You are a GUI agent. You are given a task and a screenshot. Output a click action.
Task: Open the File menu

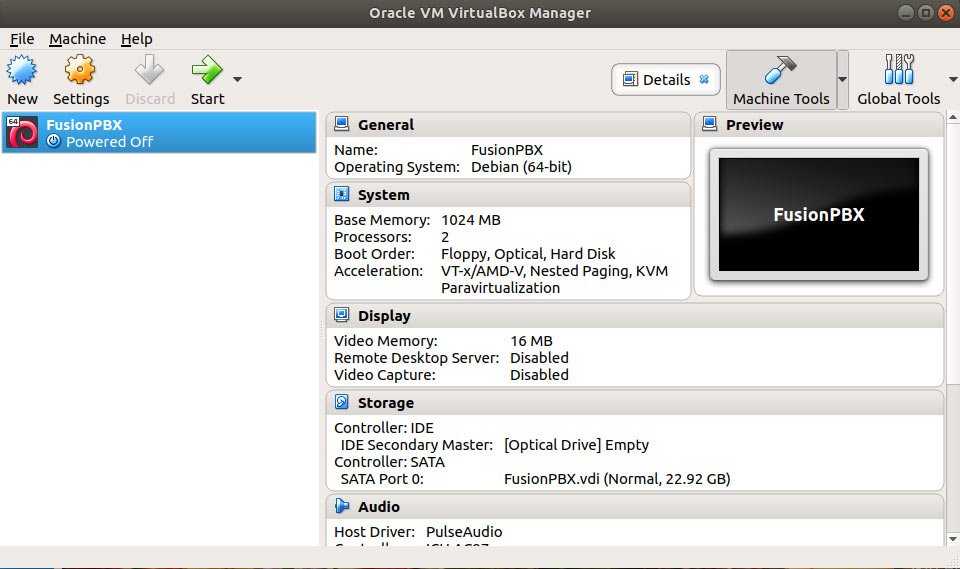coord(22,39)
